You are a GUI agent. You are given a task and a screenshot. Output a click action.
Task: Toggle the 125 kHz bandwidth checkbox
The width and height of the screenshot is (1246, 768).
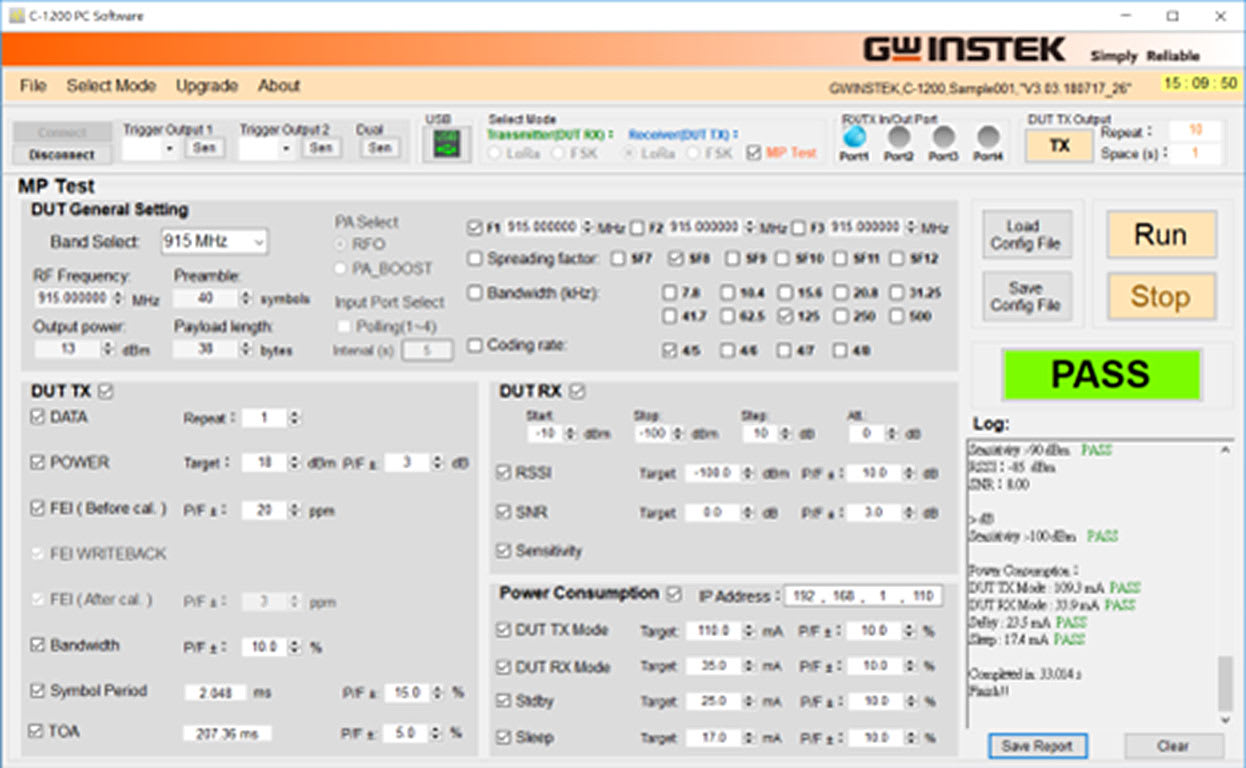coord(785,316)
